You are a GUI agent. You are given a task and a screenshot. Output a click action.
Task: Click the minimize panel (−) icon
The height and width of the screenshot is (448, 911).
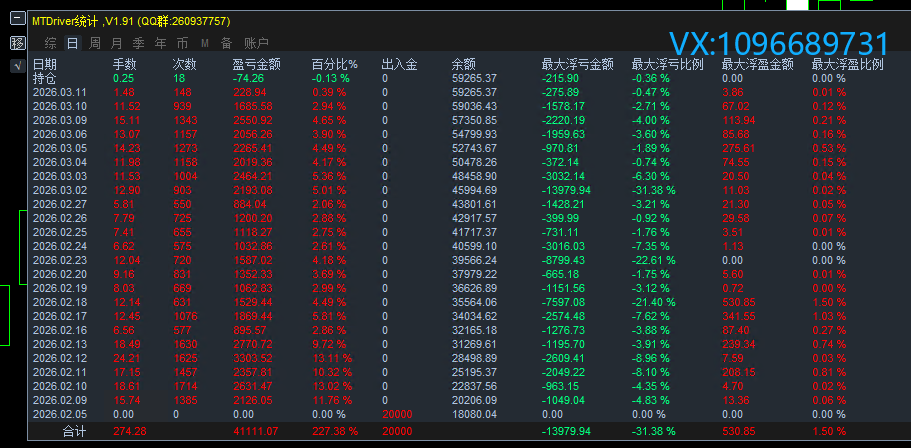(17, 19)
